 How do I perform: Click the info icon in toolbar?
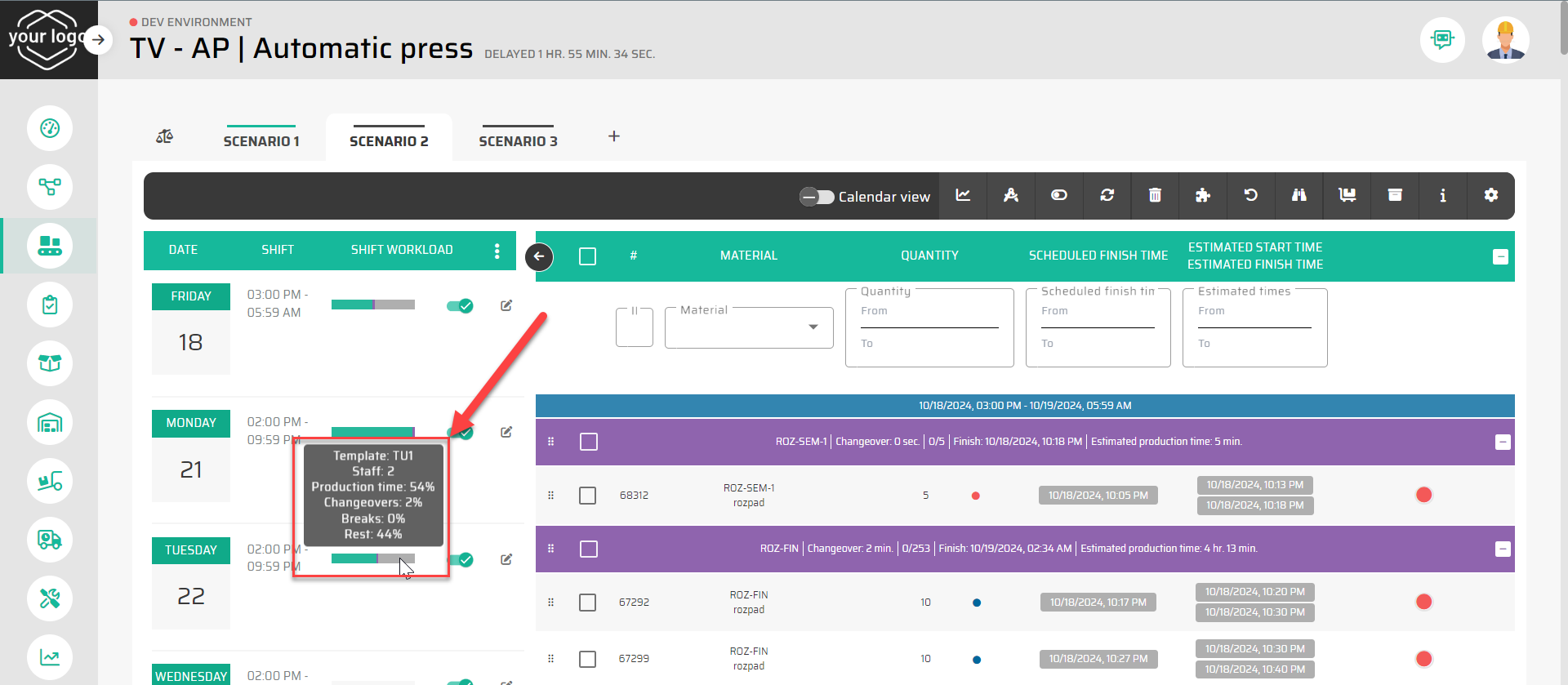point(1442,195)
